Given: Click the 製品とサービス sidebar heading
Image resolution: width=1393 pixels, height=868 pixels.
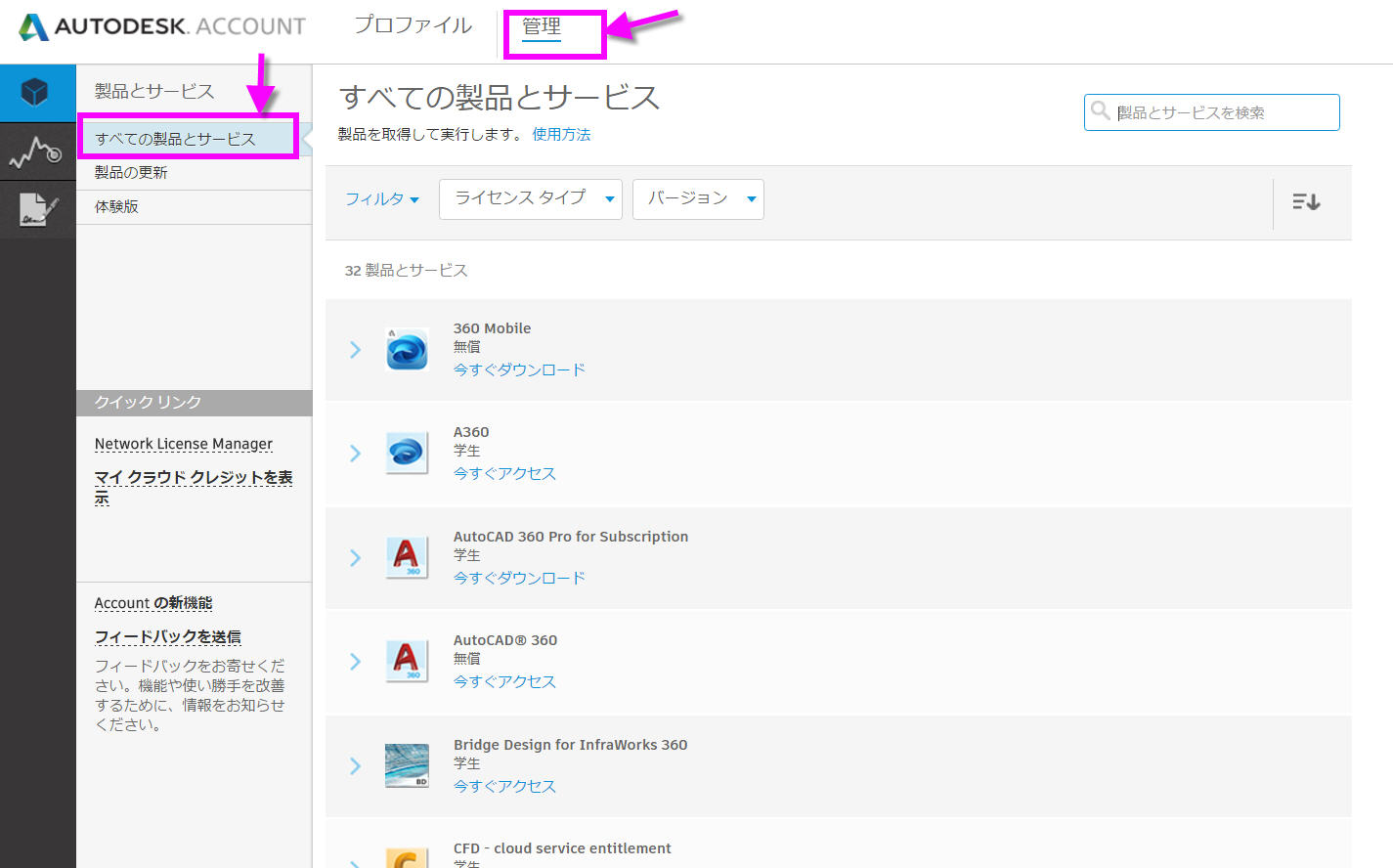Looking at the screenshot, I should 154,91.
